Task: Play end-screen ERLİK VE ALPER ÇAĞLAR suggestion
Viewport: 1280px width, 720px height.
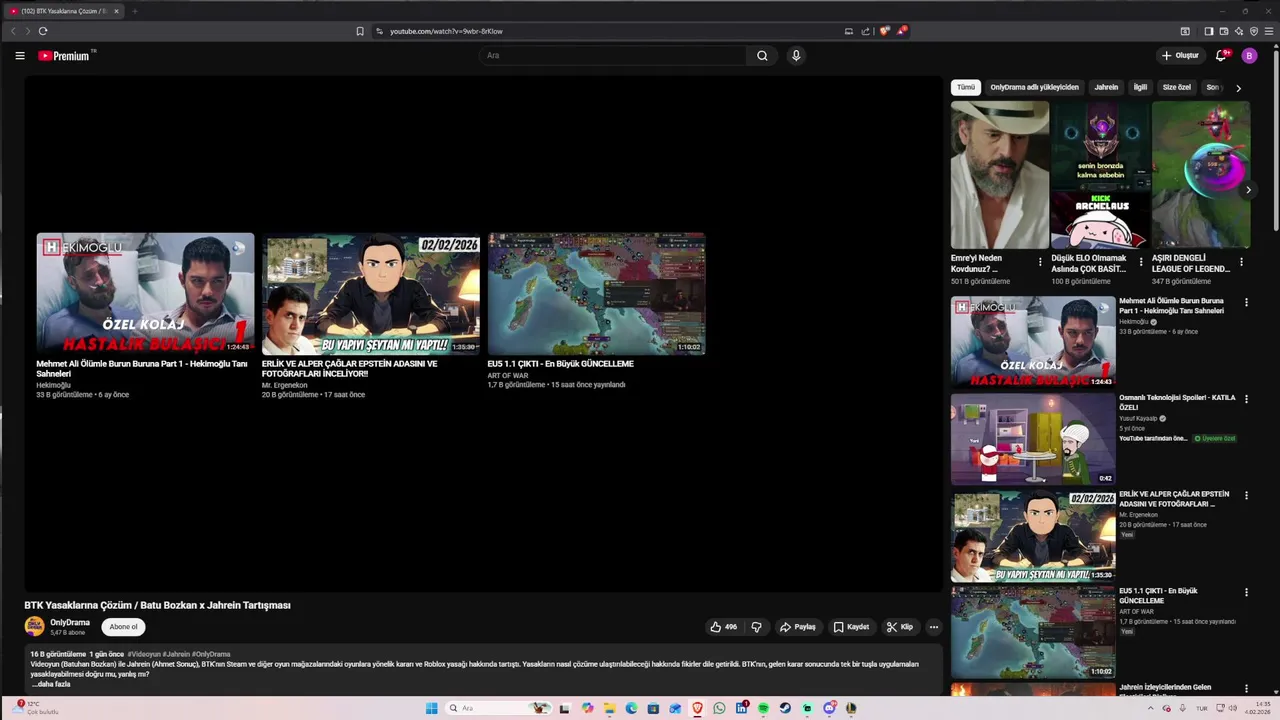Action: tap(370, 294)
